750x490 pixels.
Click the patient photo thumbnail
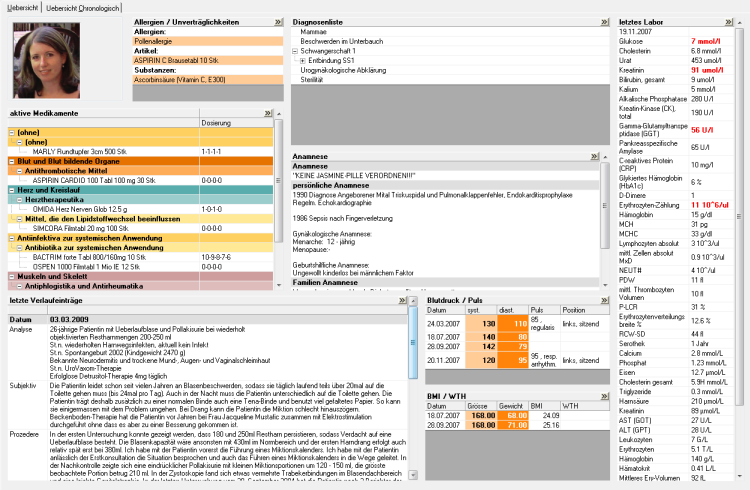(46, 60)
